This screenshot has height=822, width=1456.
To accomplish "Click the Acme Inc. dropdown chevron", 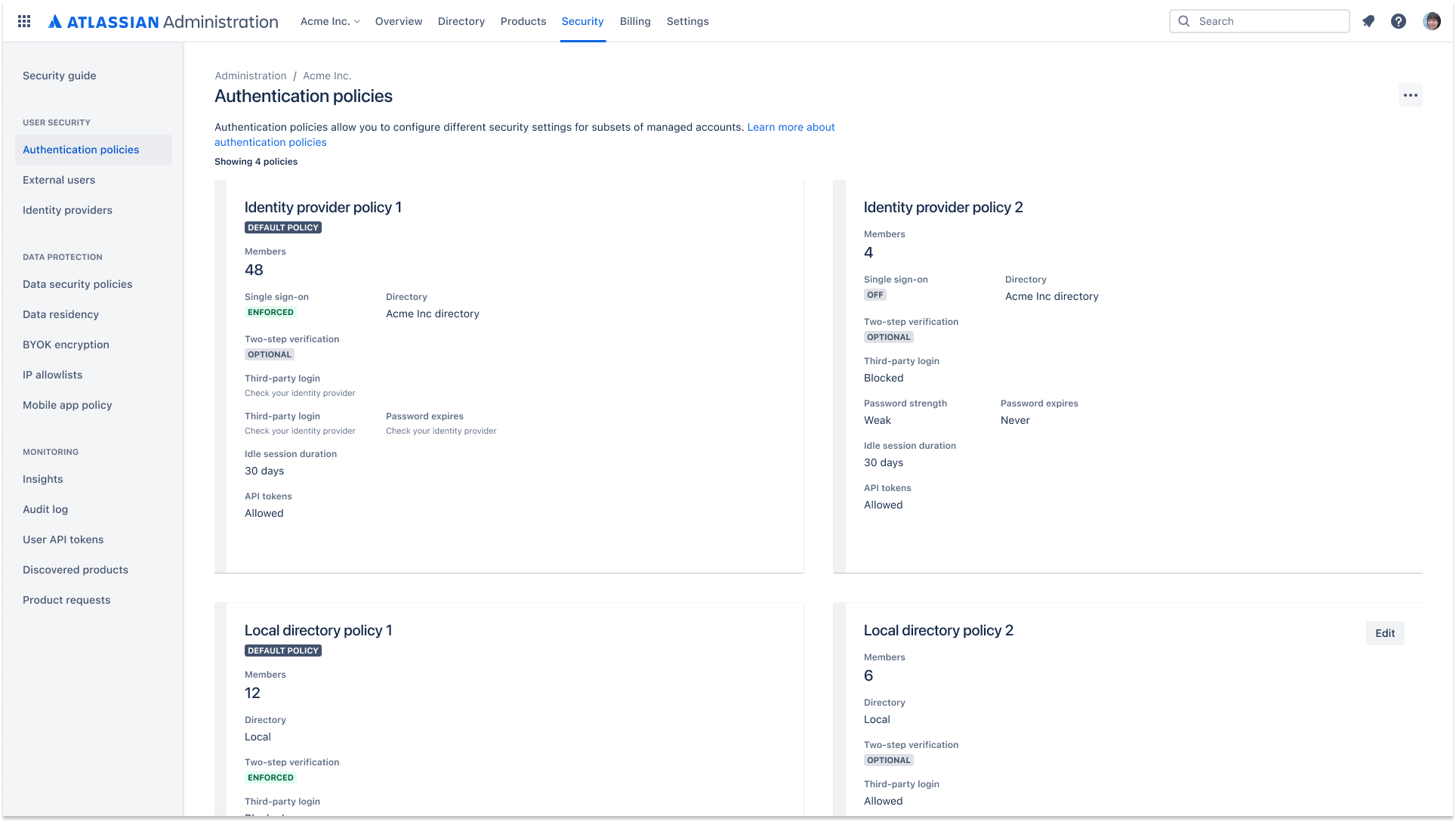I will pos(358,21).
